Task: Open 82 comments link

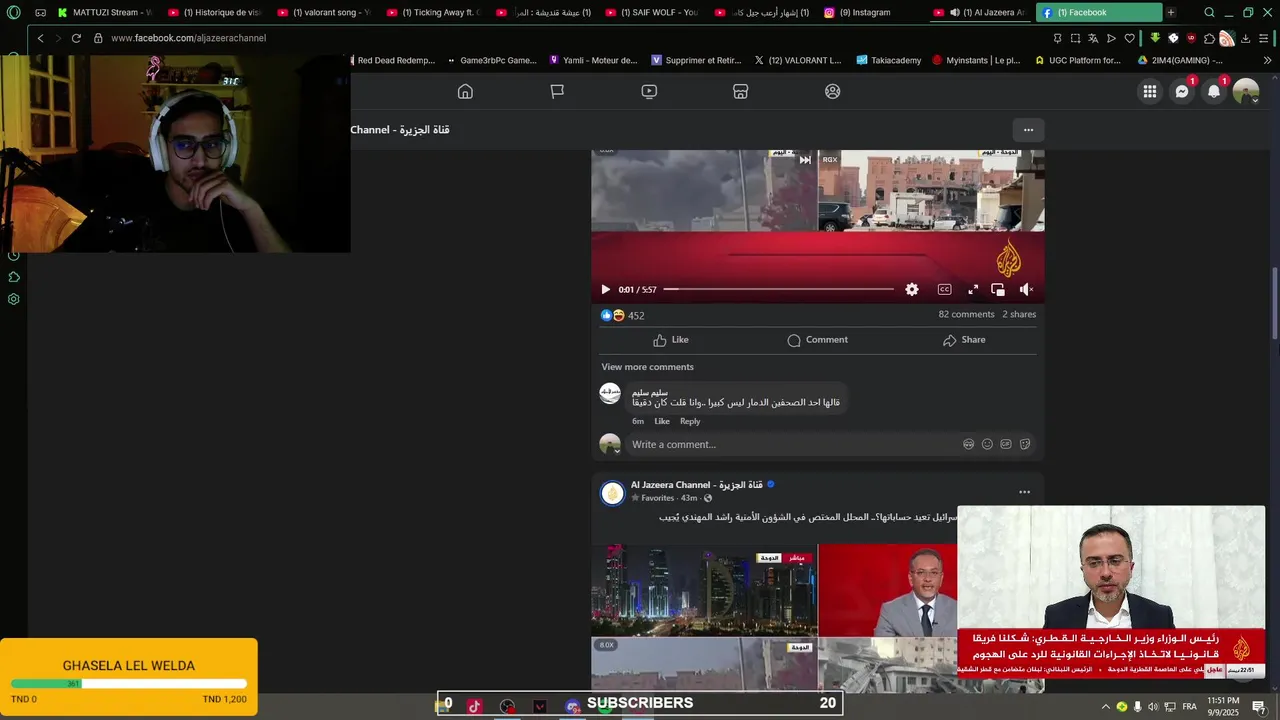Action: [966, 314]
